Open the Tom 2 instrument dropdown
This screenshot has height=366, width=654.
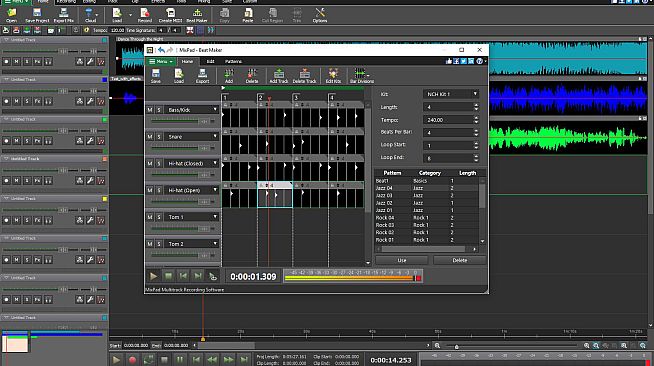point(215,244)
